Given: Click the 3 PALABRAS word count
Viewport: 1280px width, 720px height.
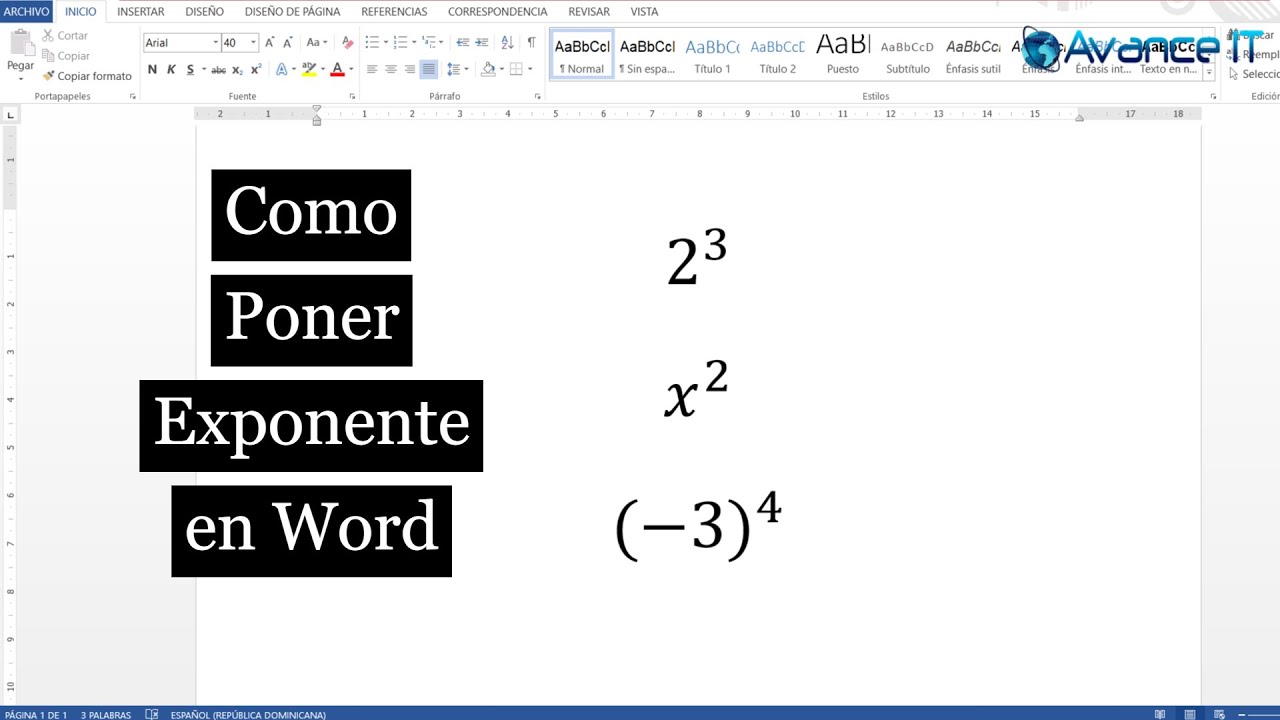Looking at the screenshot, I should [106, 714].
